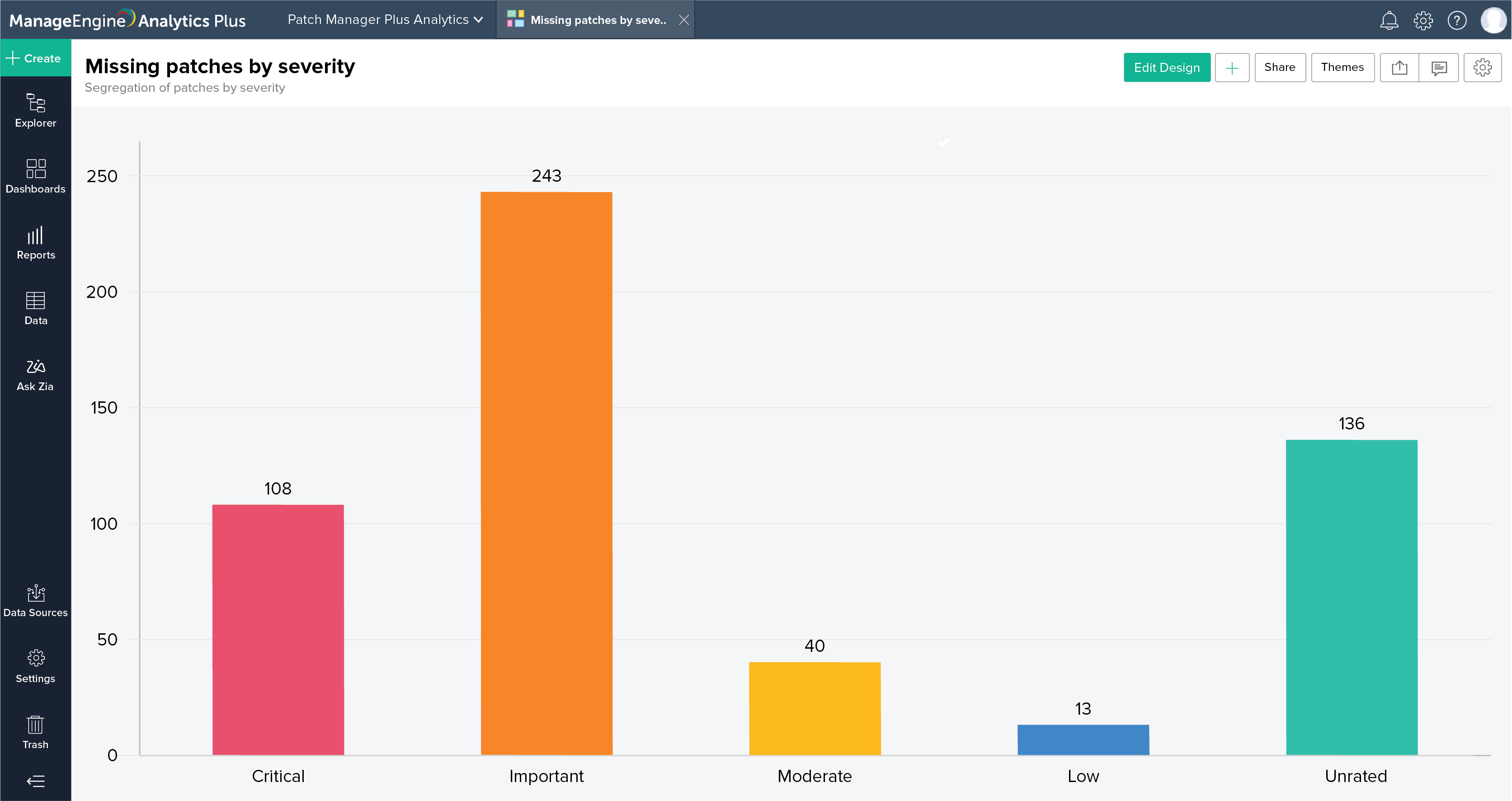The width and height of the screenshot is (1512, 801).
Task: Click the Share button
Action: point(1280,67)
